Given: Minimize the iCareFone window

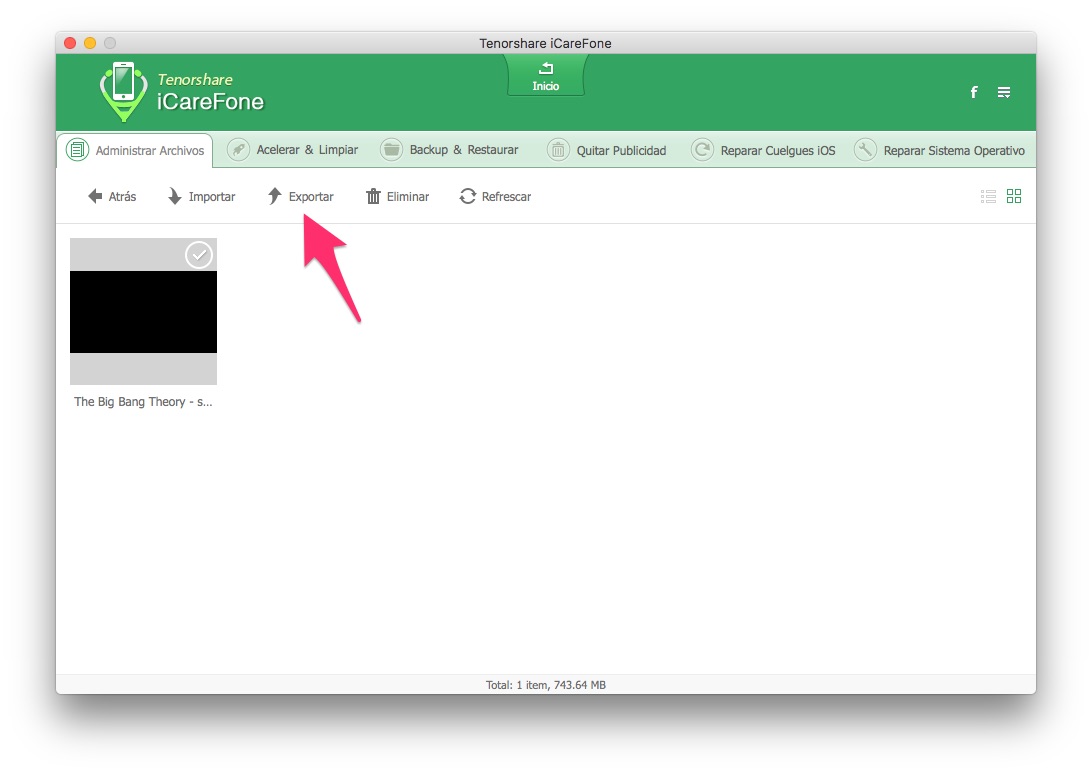Looking at the screenshot, I should [90, 43].
